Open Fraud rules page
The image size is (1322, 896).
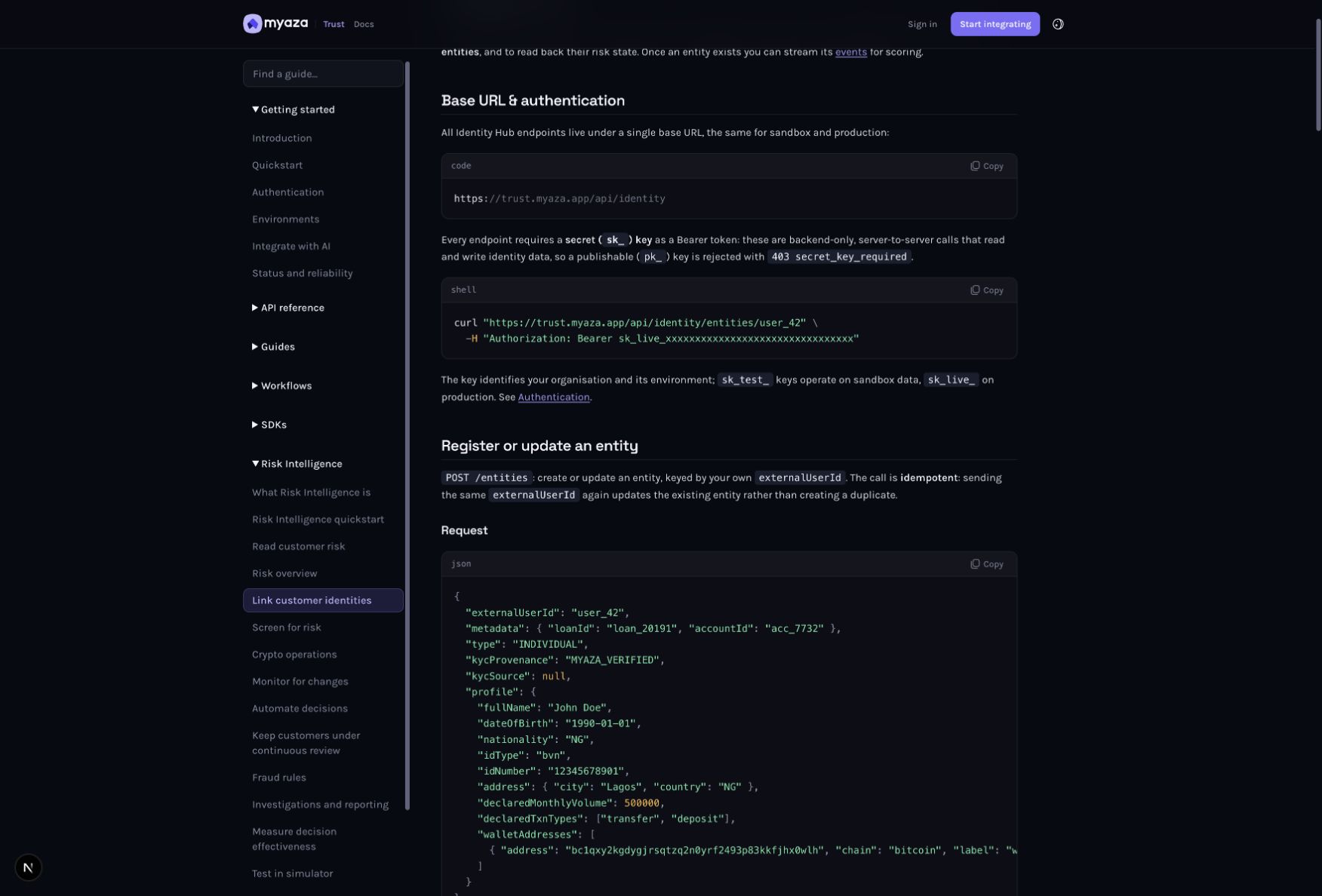tap(278, 778)
